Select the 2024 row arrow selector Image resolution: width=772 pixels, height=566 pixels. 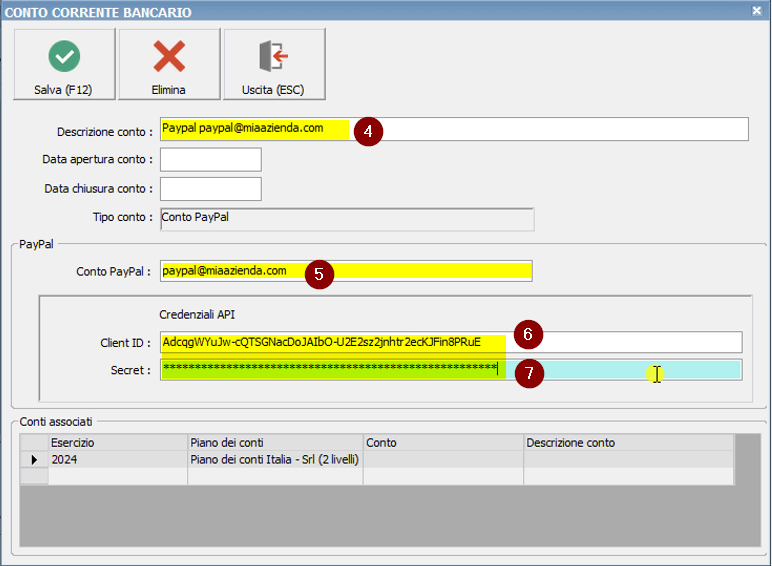pos(34,460)
